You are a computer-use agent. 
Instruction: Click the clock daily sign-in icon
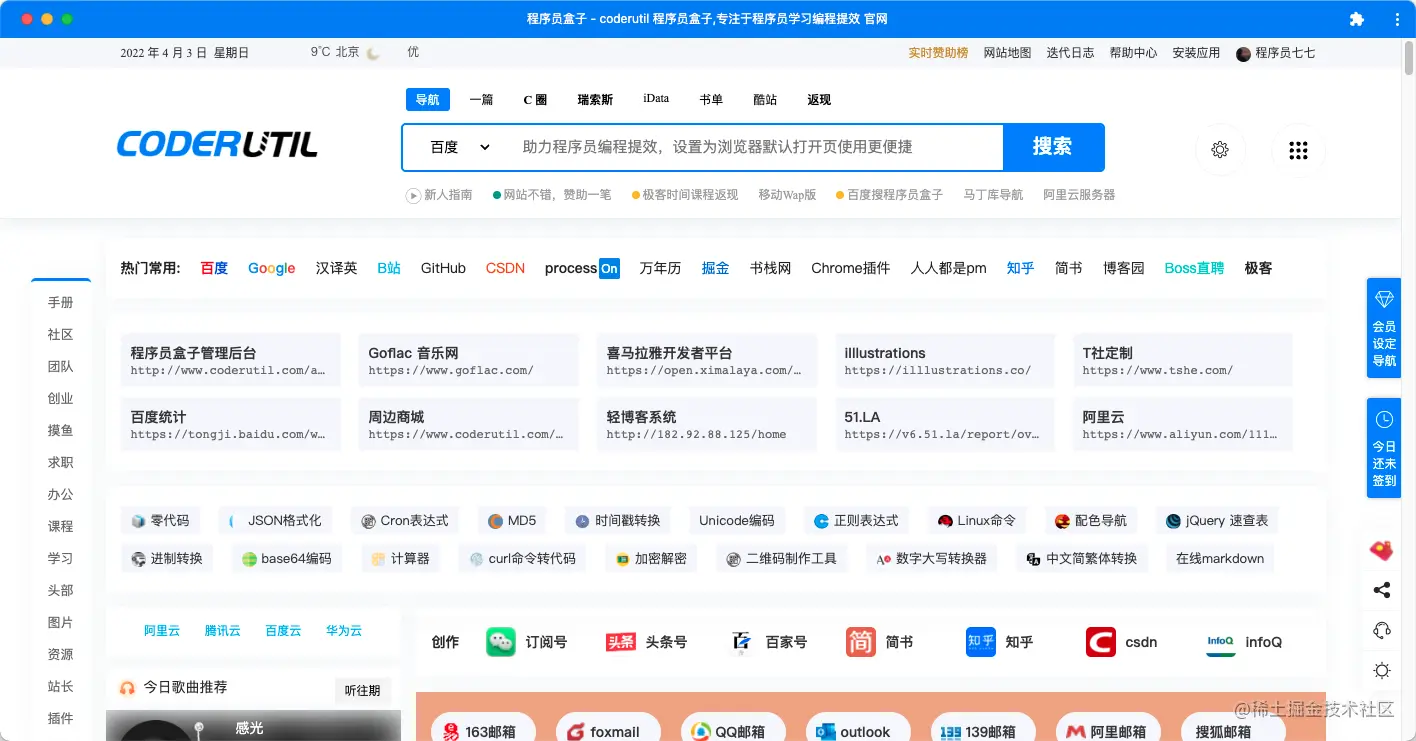(1384, 419)
